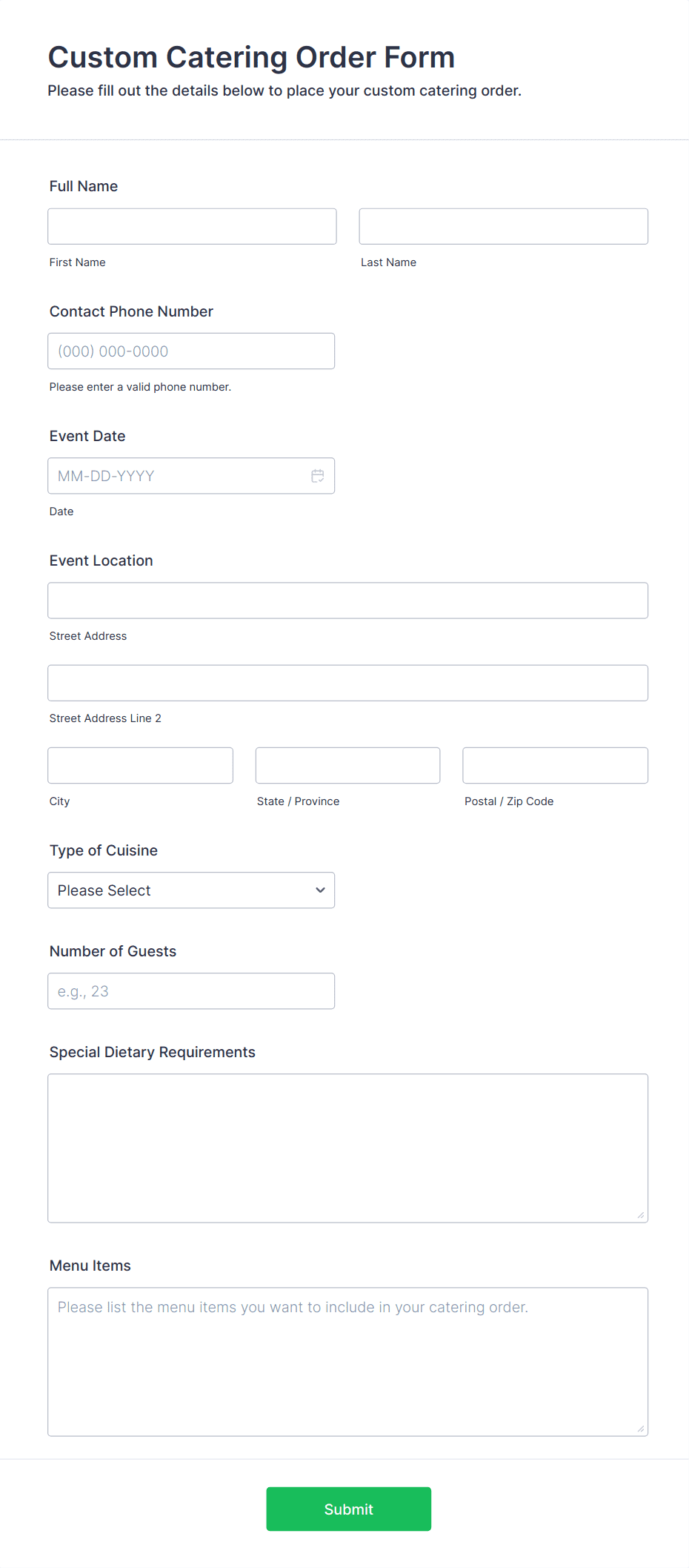Focus the First Name input field
The height and width of the screenshot is (1568, 689).
tap(192, 226)
